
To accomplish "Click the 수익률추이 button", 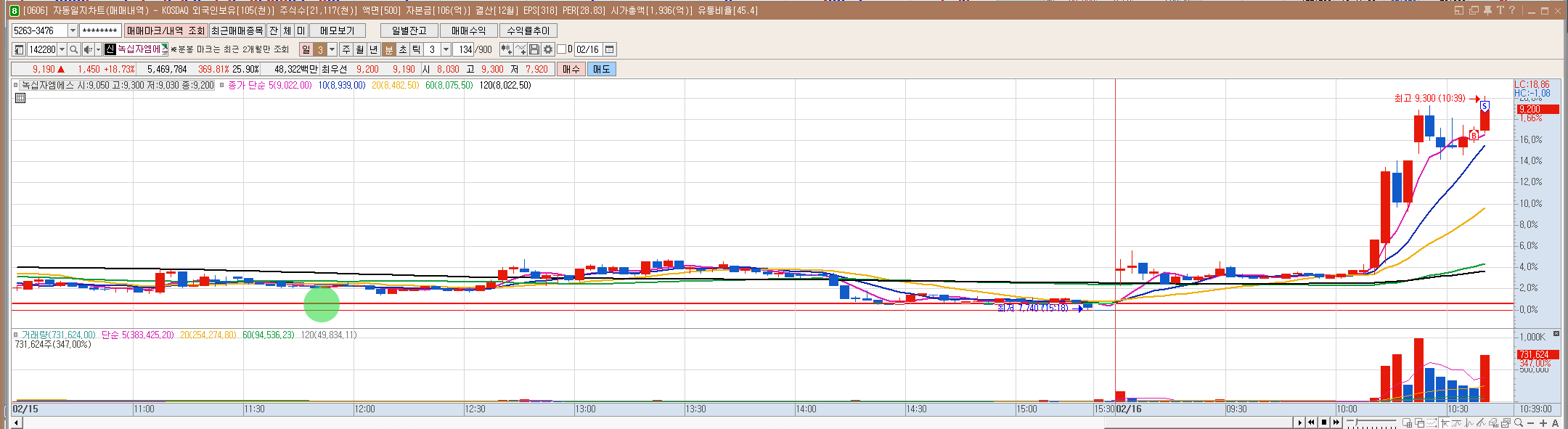I will pos(528,30).
